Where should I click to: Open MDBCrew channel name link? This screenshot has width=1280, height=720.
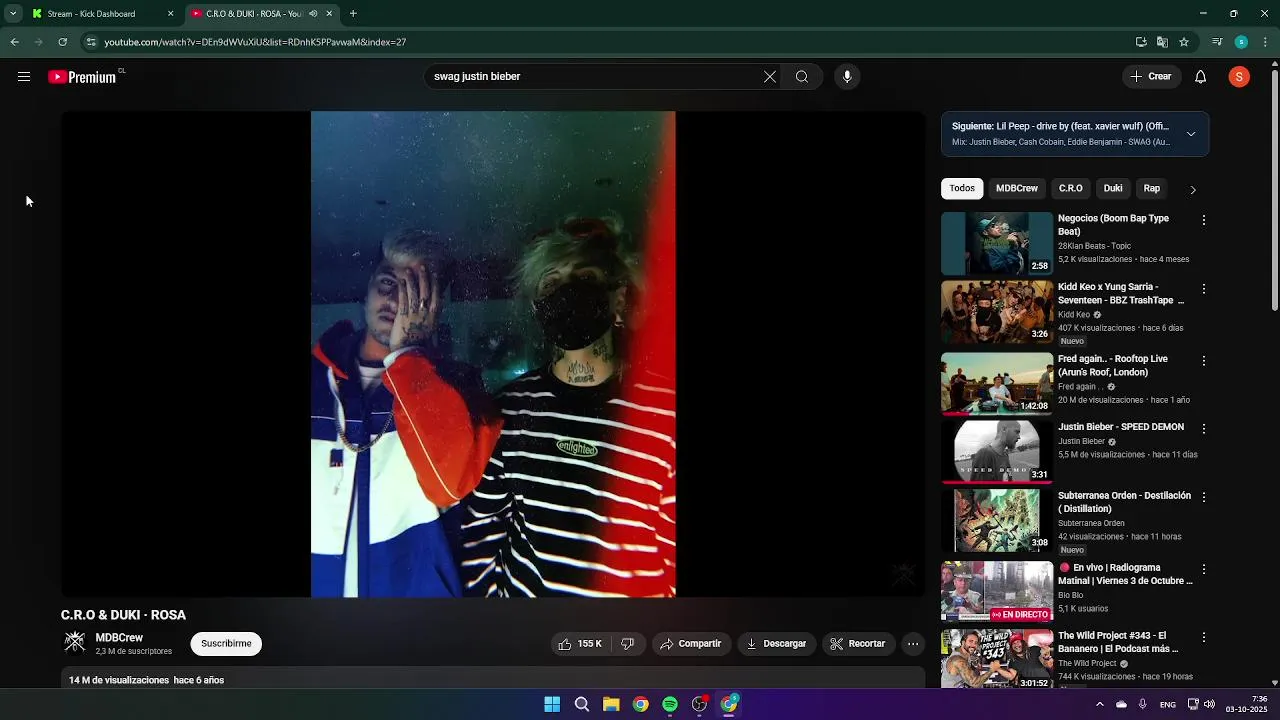tap(119, 638)
